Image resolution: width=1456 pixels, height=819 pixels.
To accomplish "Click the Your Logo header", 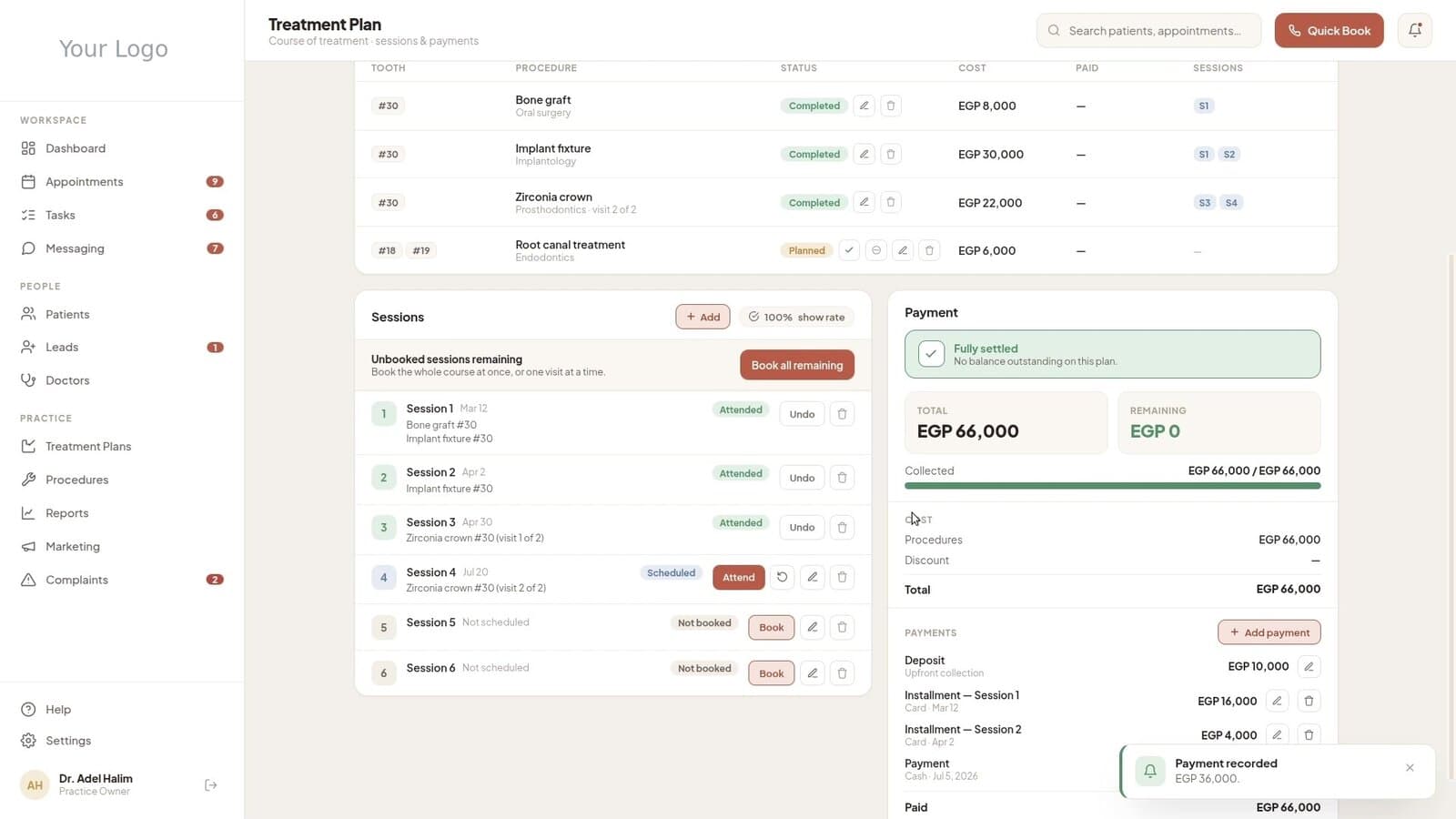I will pyautogui.click(x=114, y=48).
